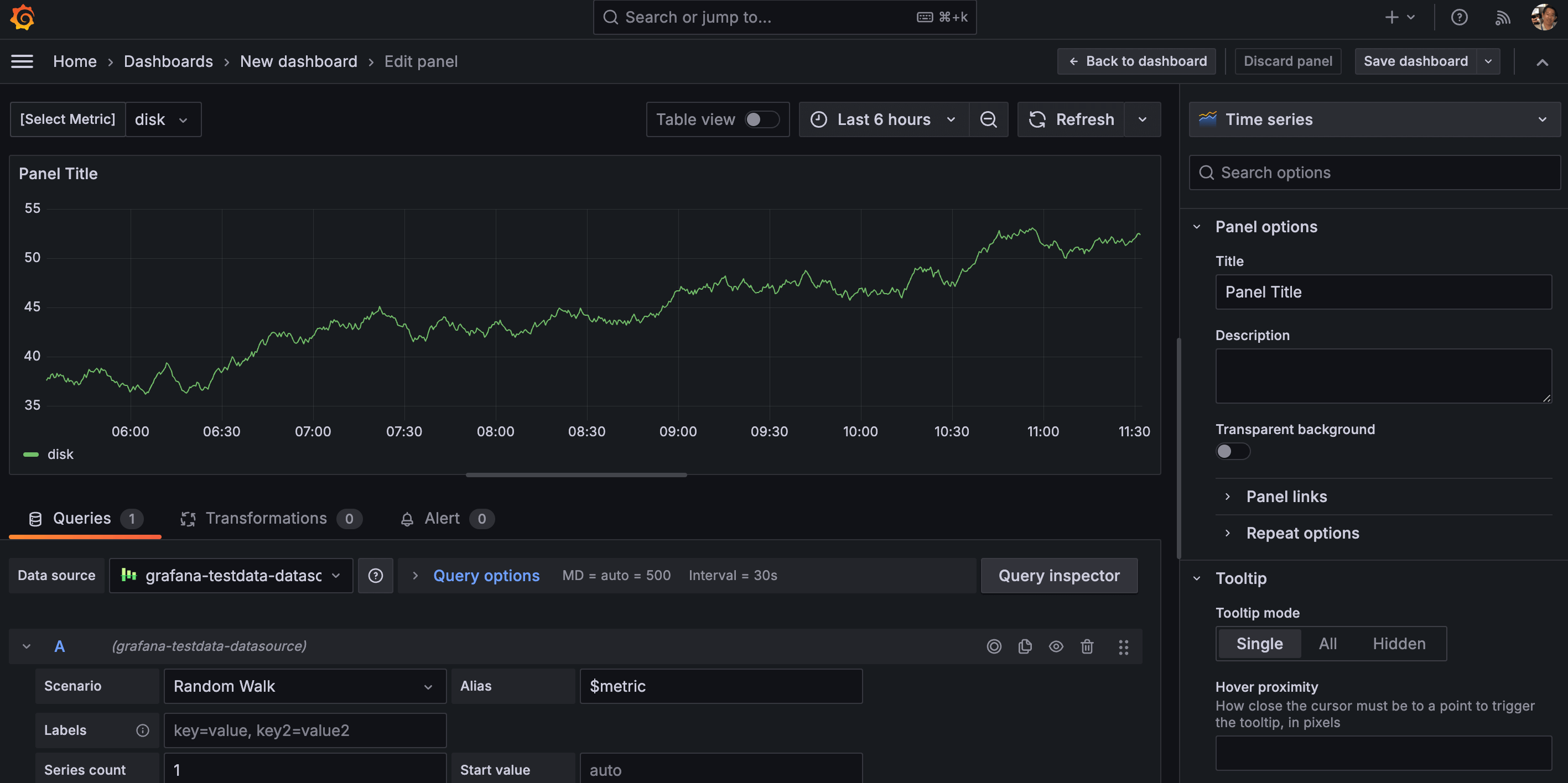Image resolution: width=1568 pixels, height=783 pixels.
Task: Click the zoom out time range icon
Action: (988, 119)
